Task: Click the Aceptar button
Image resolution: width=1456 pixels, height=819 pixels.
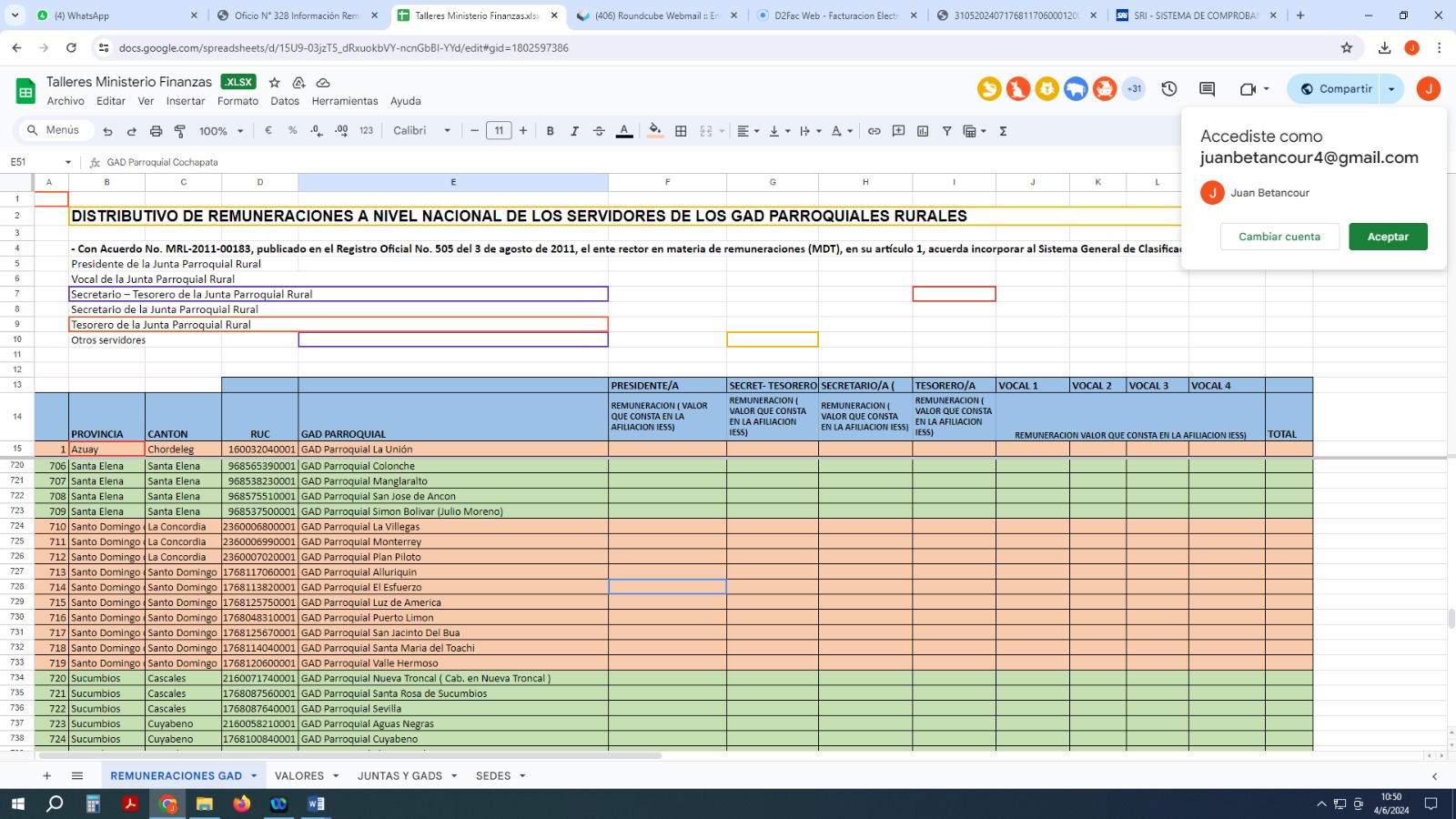Action: click(1388, 237)
